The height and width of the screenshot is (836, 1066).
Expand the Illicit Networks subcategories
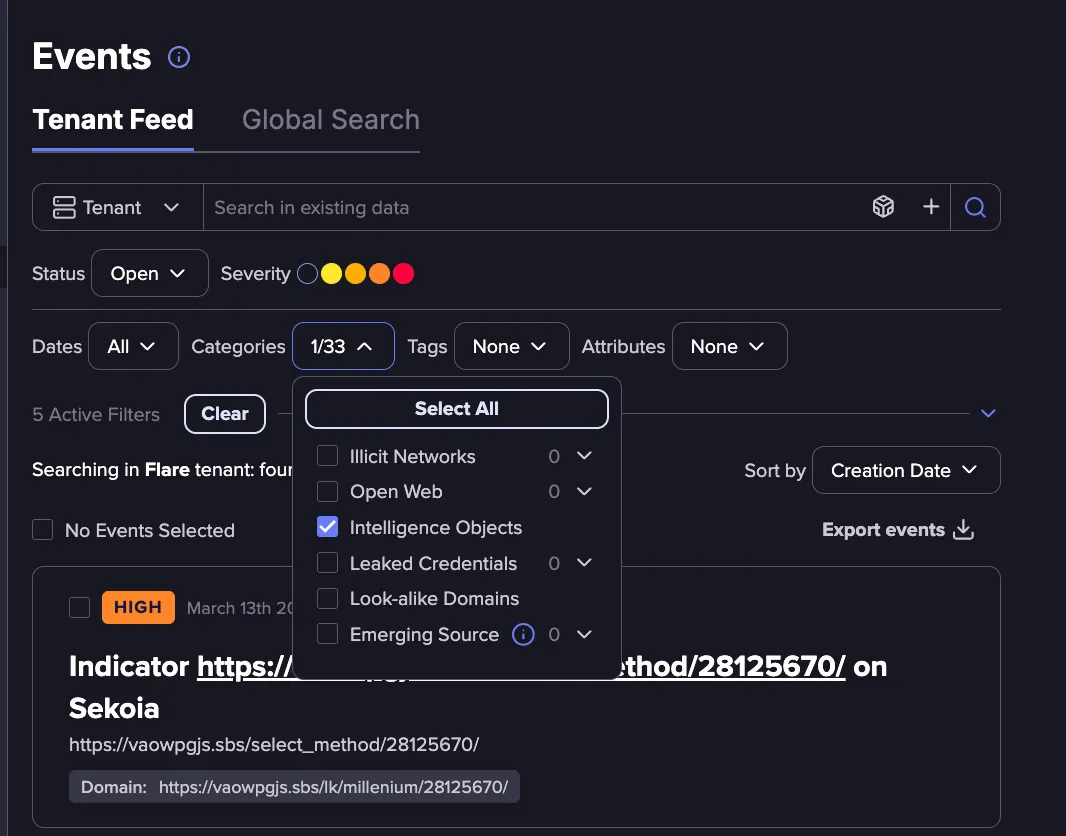[584, 455]
